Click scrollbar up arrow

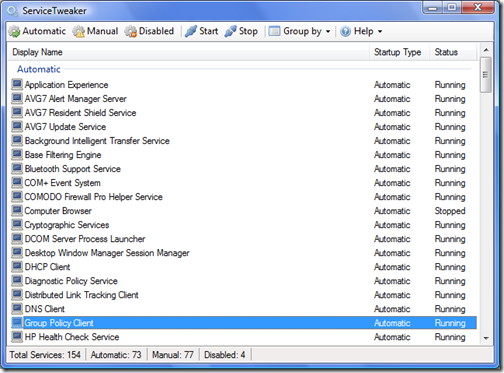coord(486,50)
